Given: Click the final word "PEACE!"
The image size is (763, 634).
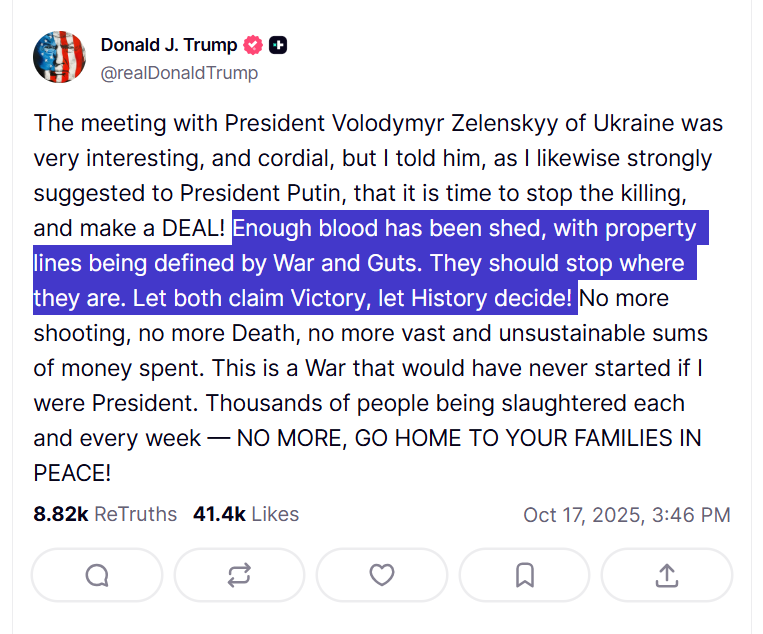Looking at the screenshot, I should [72, 472].
